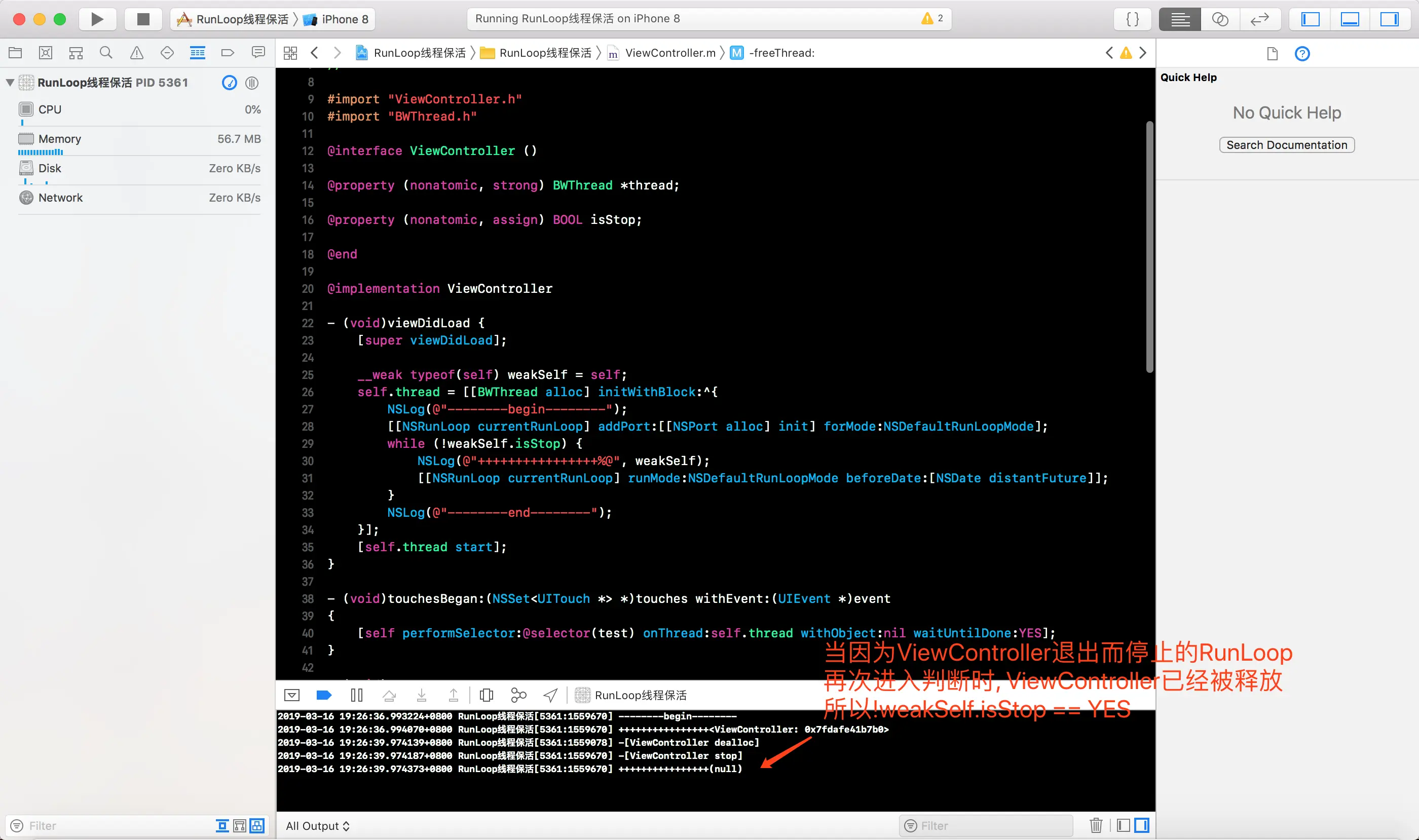Click the Debug View Hierarchy icon

click(486, 695)
